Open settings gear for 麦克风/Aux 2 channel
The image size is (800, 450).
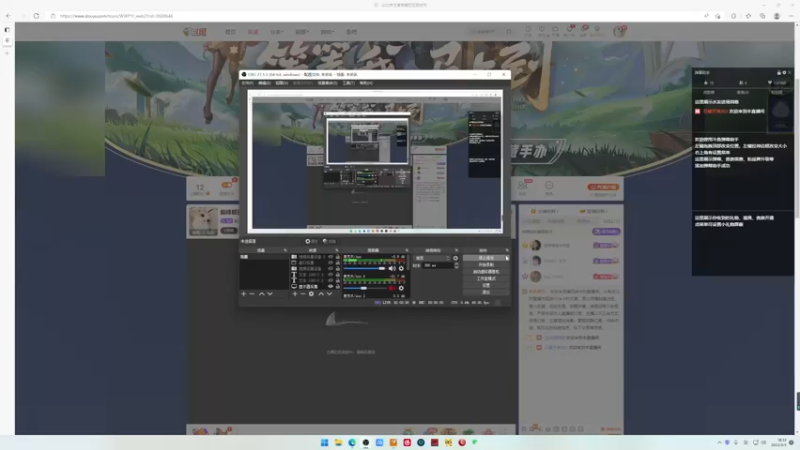click(x=401, y=288)
